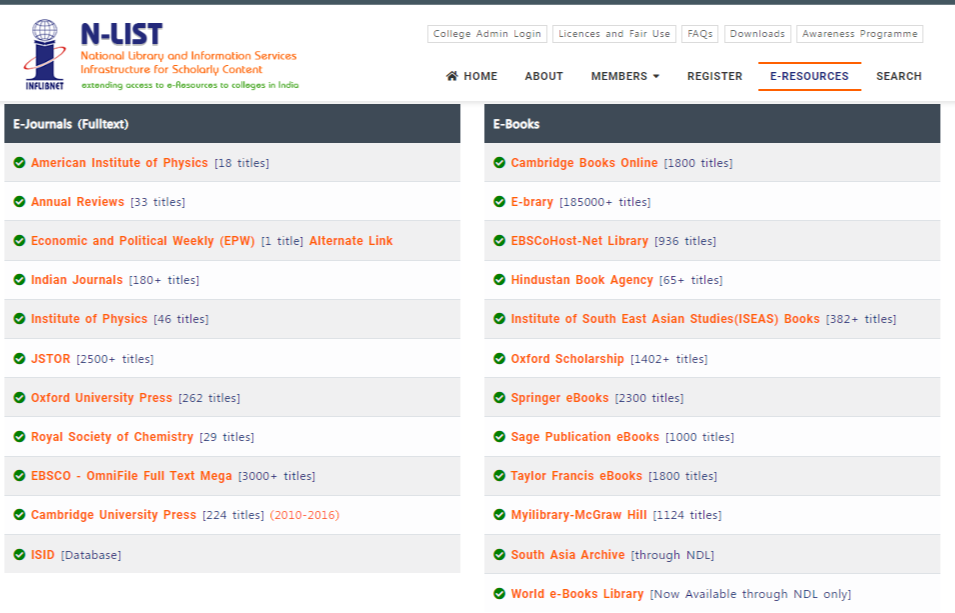
Task: Click the check icon next to Myilibrary-McGraw Hill
Action: 499,515
